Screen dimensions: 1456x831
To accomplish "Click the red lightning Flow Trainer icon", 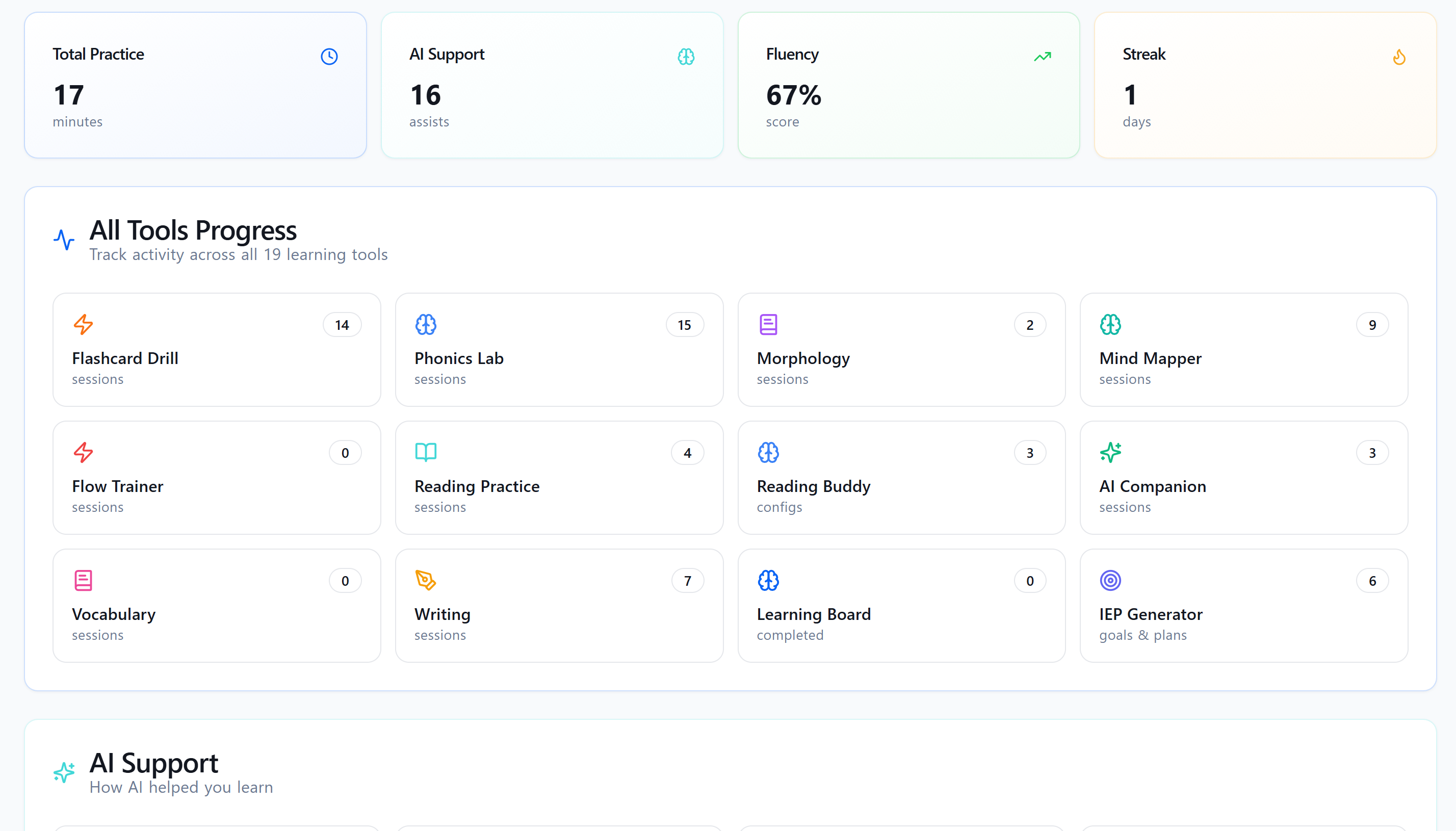I will point(83,452).
